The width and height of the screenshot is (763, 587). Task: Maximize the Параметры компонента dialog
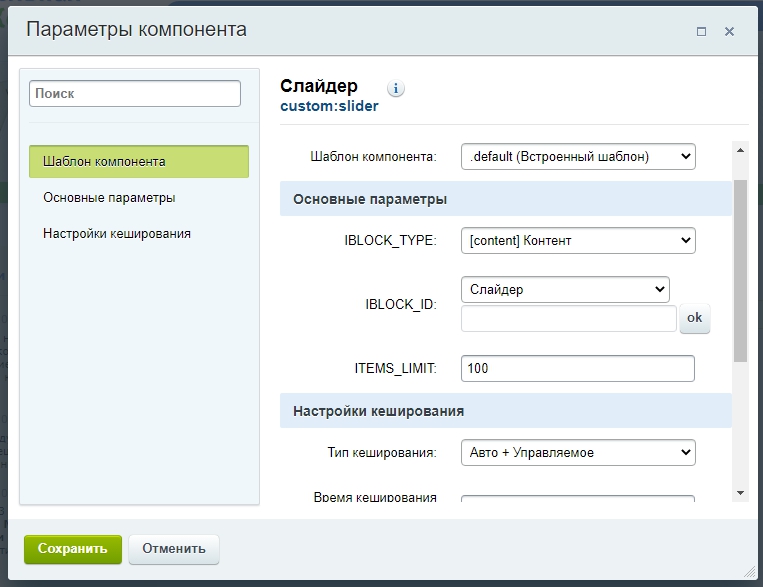click(701, 32)
